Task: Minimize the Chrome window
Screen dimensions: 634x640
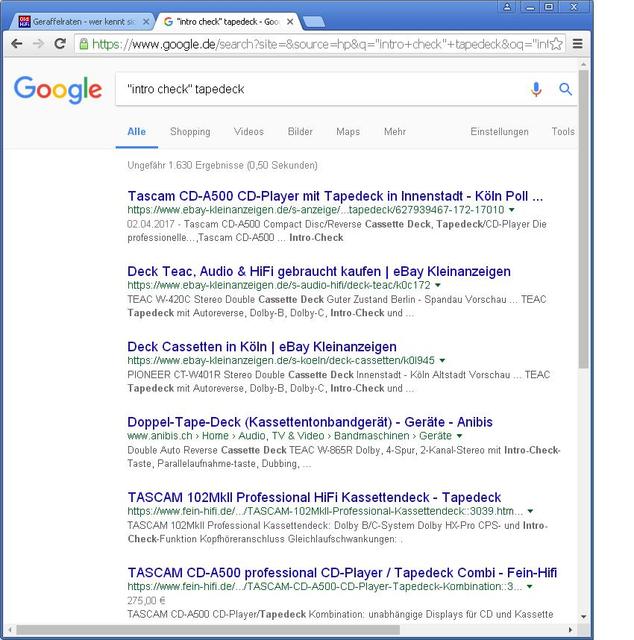Action: 530,7
